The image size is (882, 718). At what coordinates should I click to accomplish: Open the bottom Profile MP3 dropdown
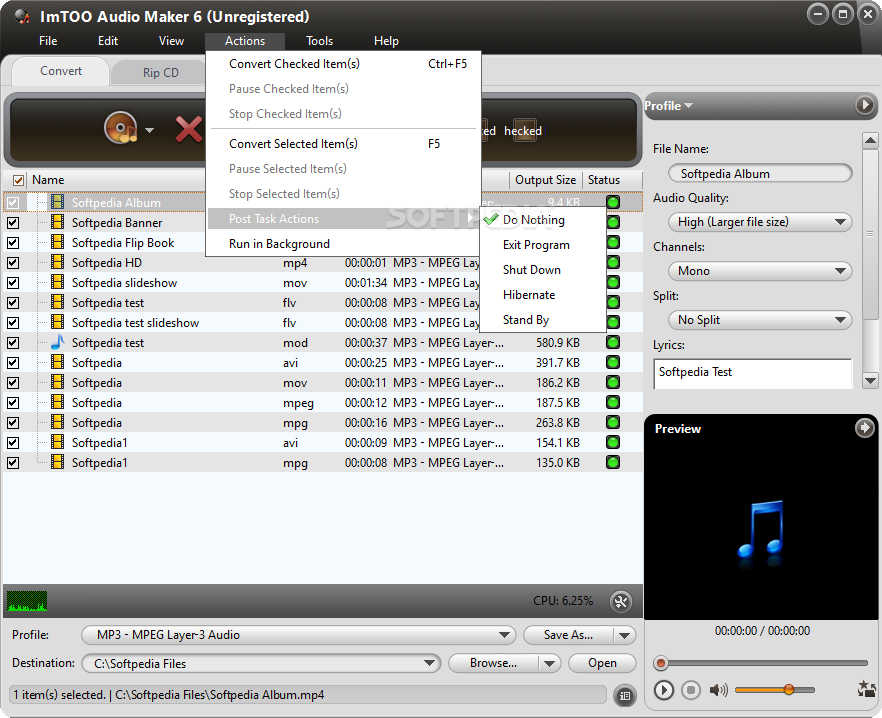tap(298, 635)
